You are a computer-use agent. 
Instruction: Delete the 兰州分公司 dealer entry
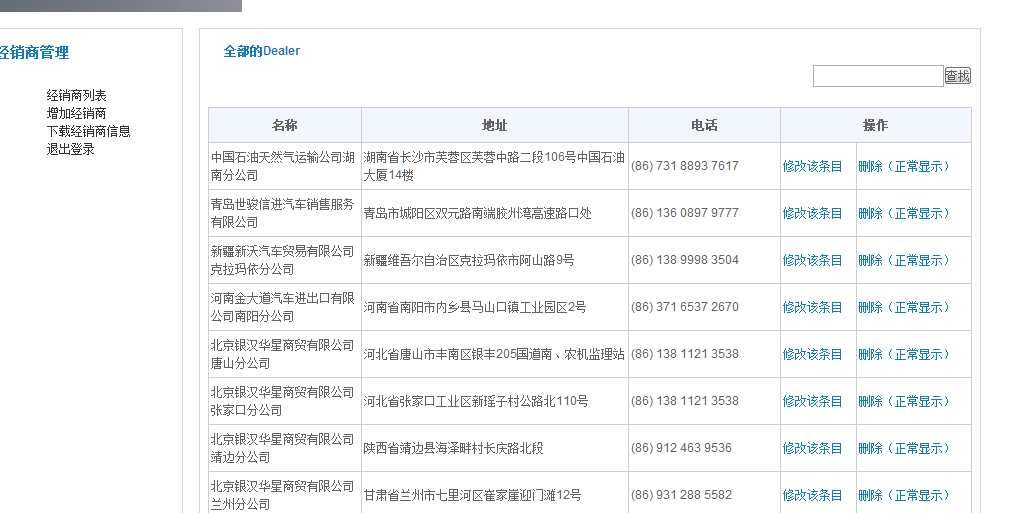coord(904,495)
